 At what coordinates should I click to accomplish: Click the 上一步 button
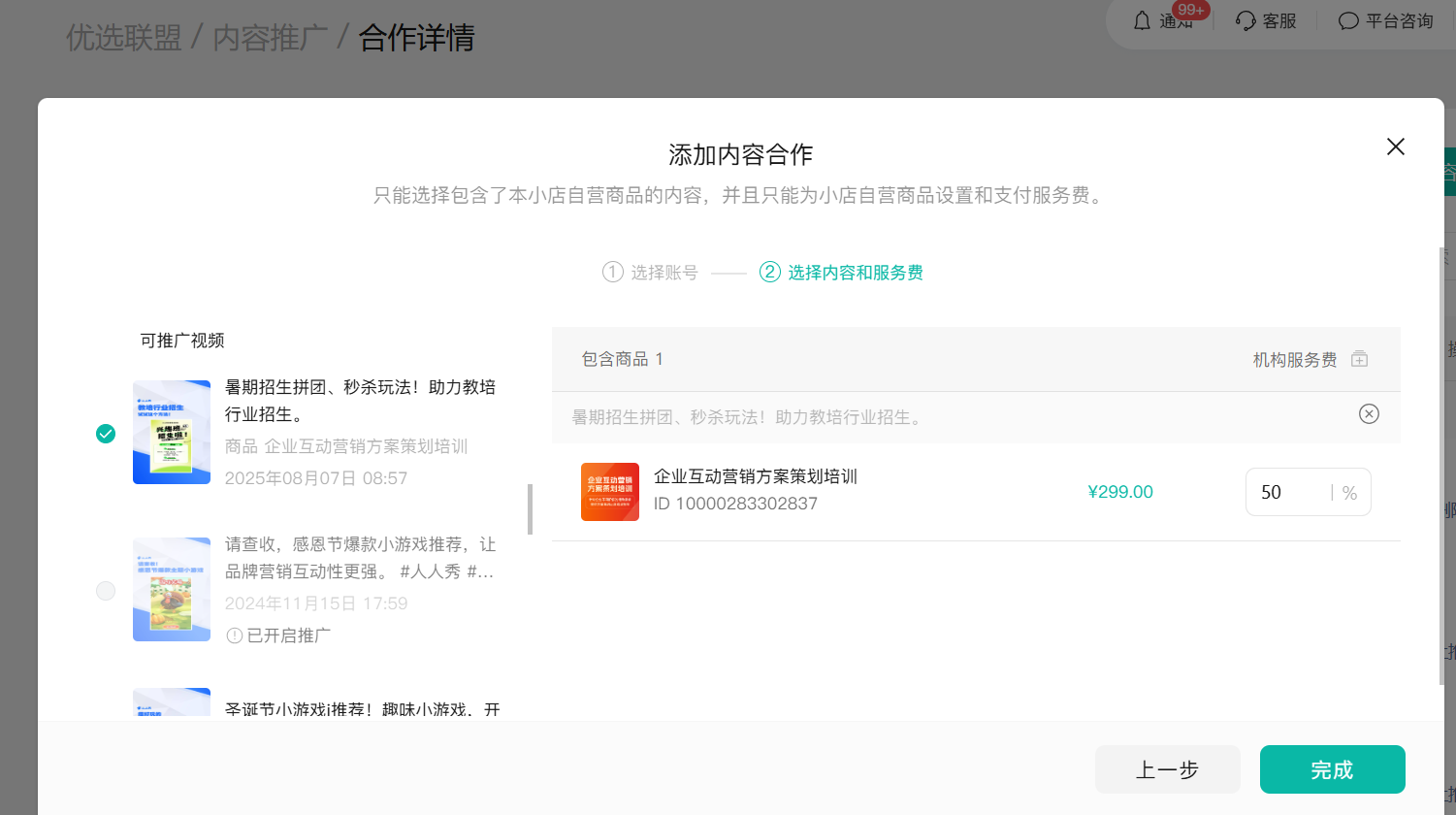point(1167,769)
